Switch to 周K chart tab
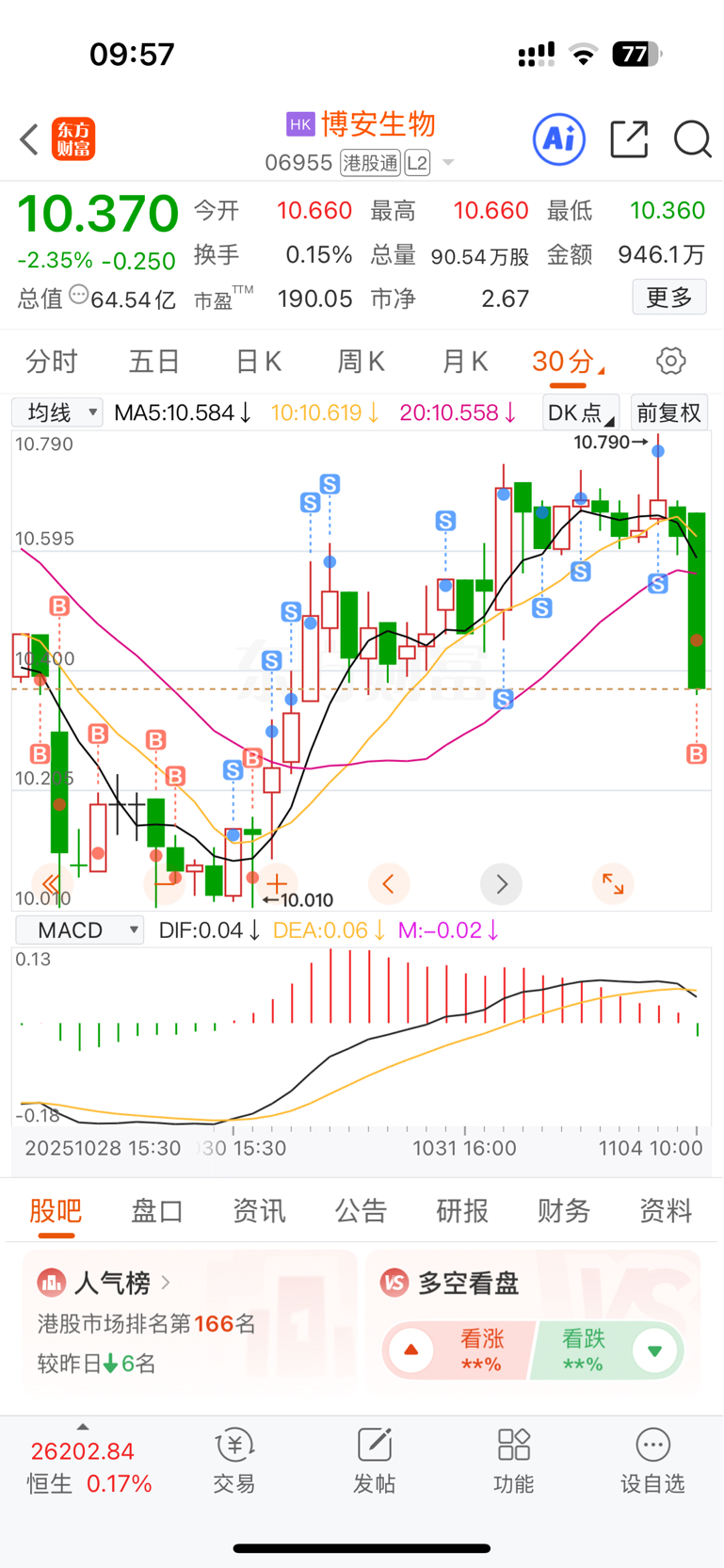This screenshot has width=724, height=1568. 361,361
